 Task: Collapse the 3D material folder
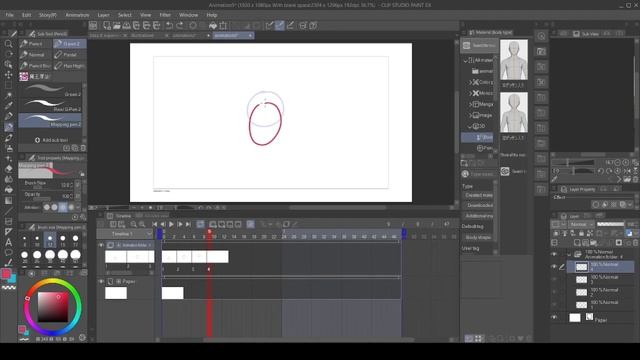click(x=470, y=127)
